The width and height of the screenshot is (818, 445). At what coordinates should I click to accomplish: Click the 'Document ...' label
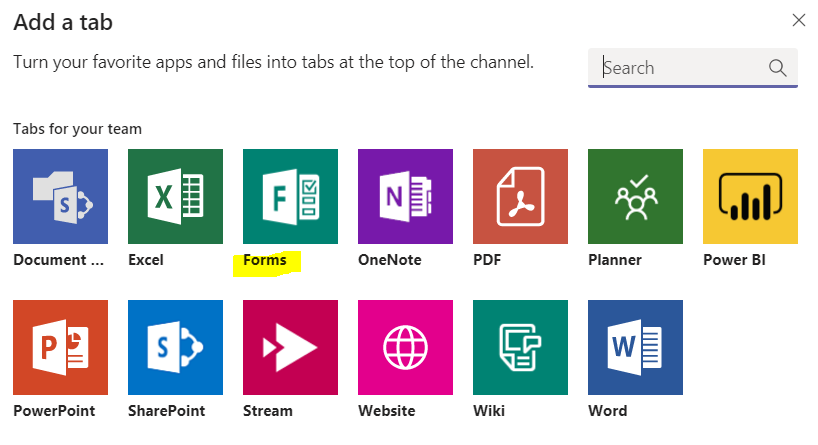[58, 260]
